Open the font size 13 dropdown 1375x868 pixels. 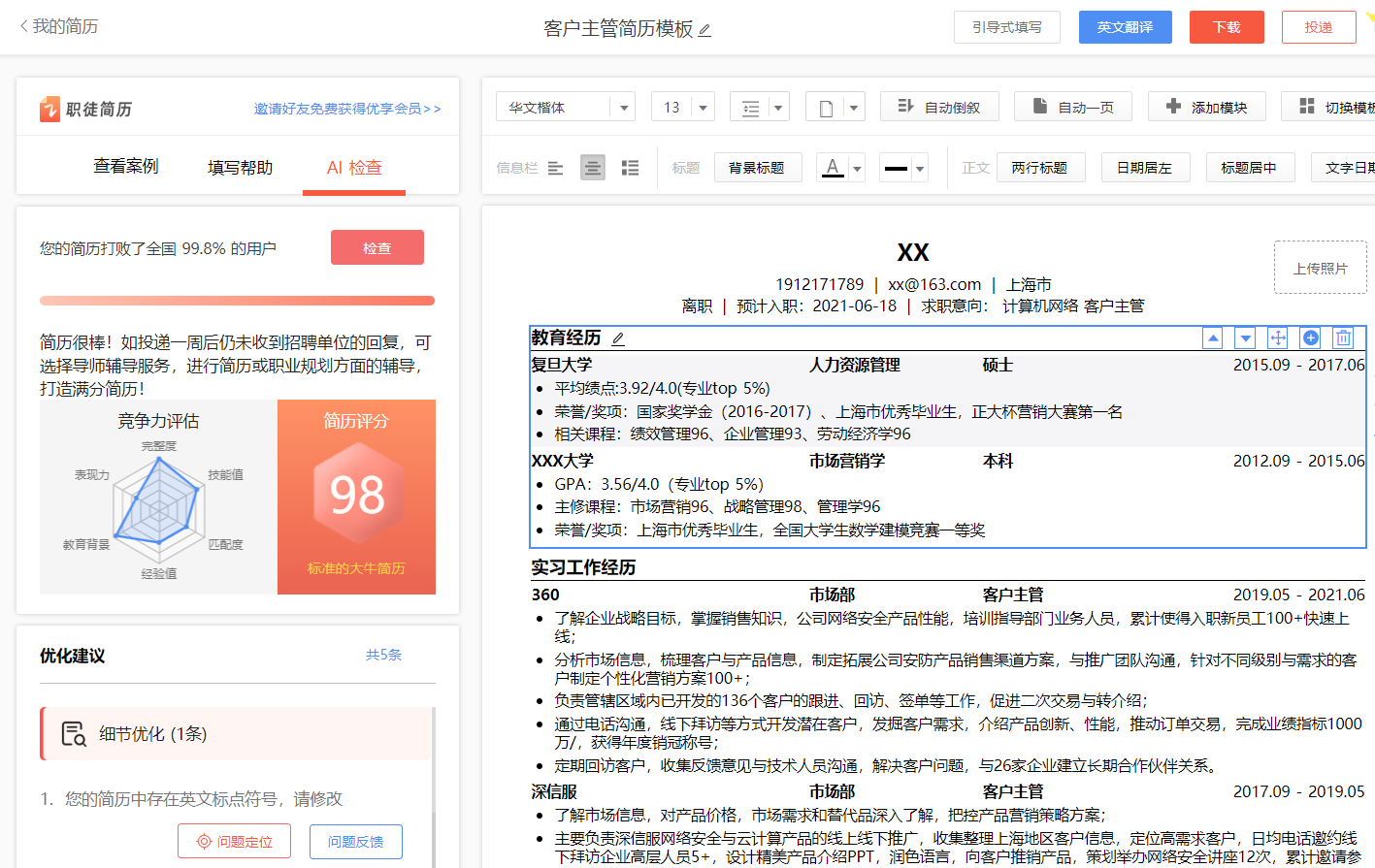683,107
